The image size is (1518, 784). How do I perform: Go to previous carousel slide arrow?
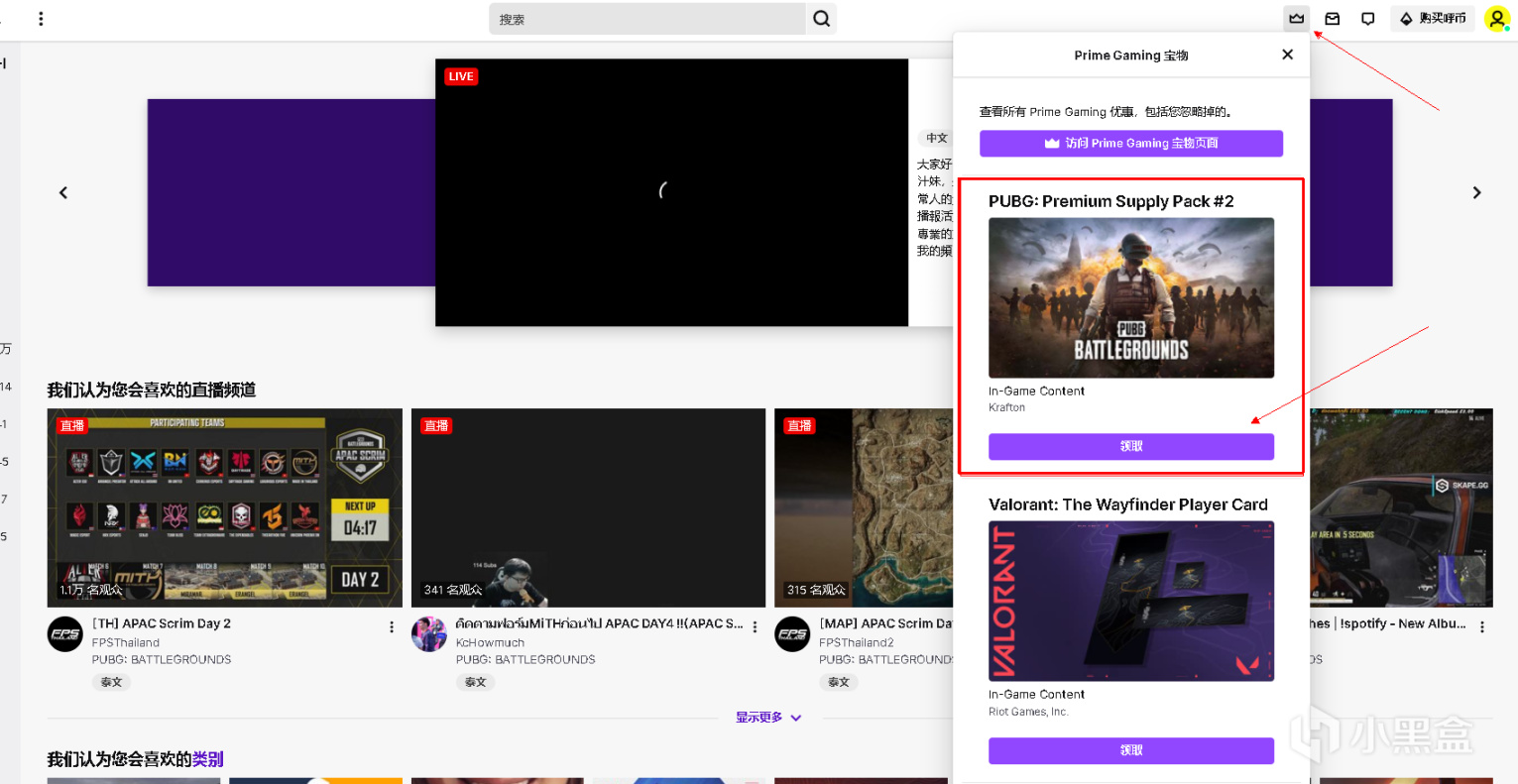[63, 192]
